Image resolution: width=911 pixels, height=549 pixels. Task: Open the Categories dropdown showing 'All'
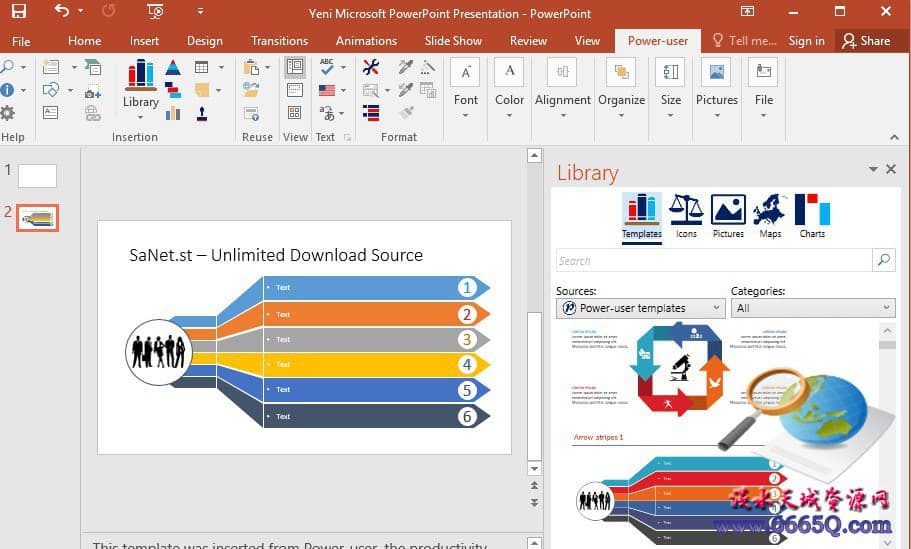[x=813, y=308]
